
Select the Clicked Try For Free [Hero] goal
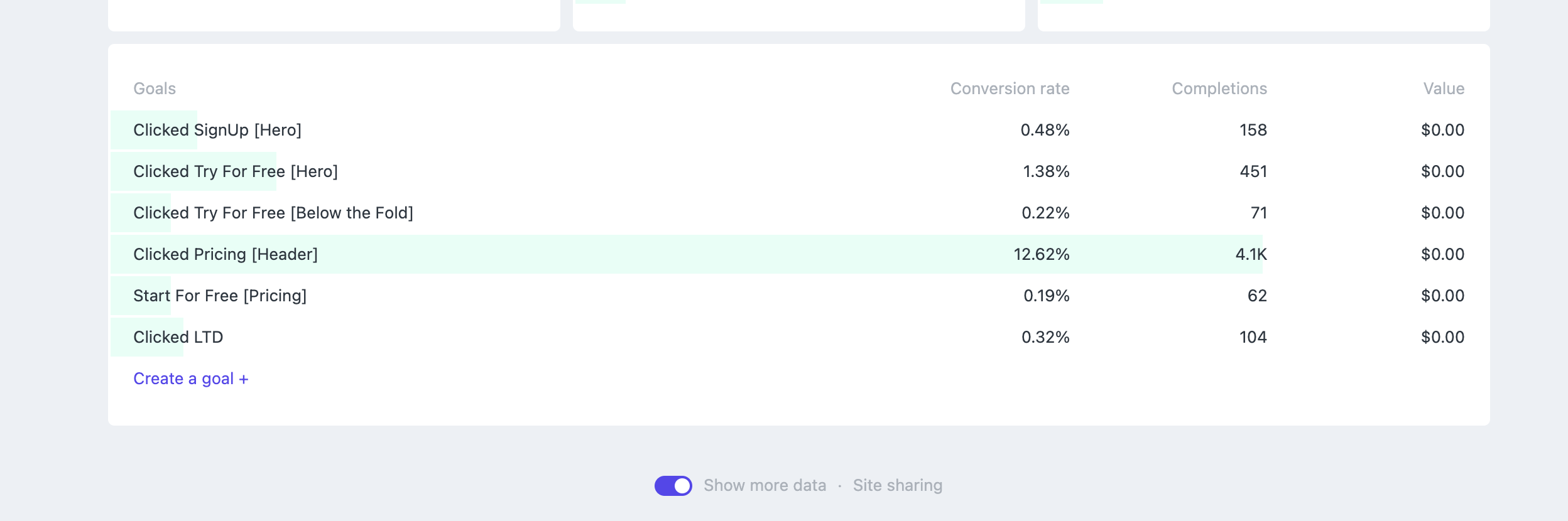coord(236,171)
